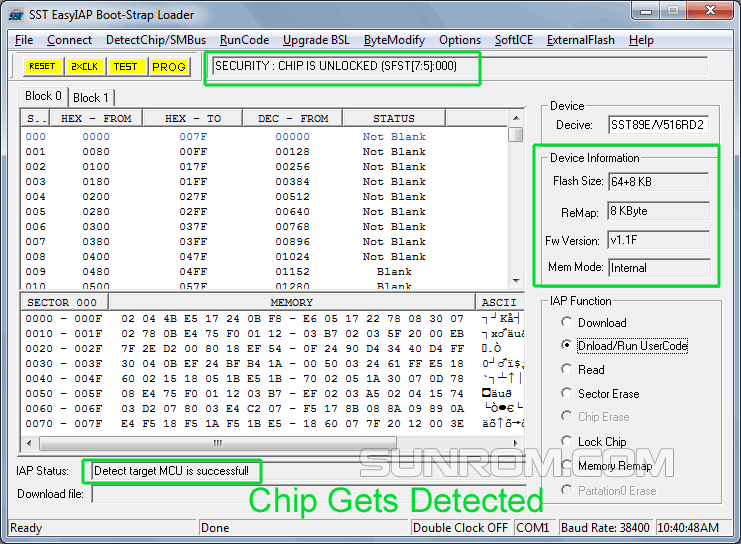Click the memory horizontal scrollbar thumb
The height and width of the screenshot is (544, 741).
point(218,443)
